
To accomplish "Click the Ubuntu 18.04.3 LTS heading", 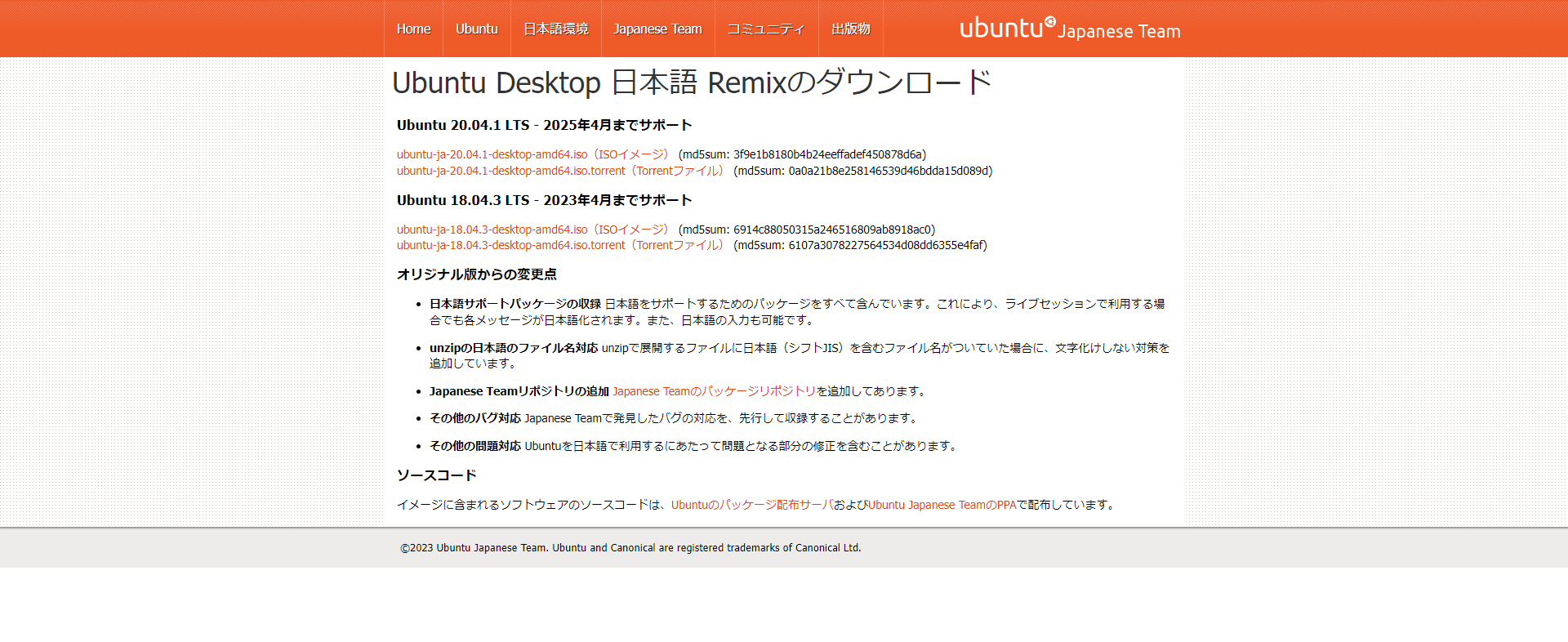I will click(x=545, y=200).
